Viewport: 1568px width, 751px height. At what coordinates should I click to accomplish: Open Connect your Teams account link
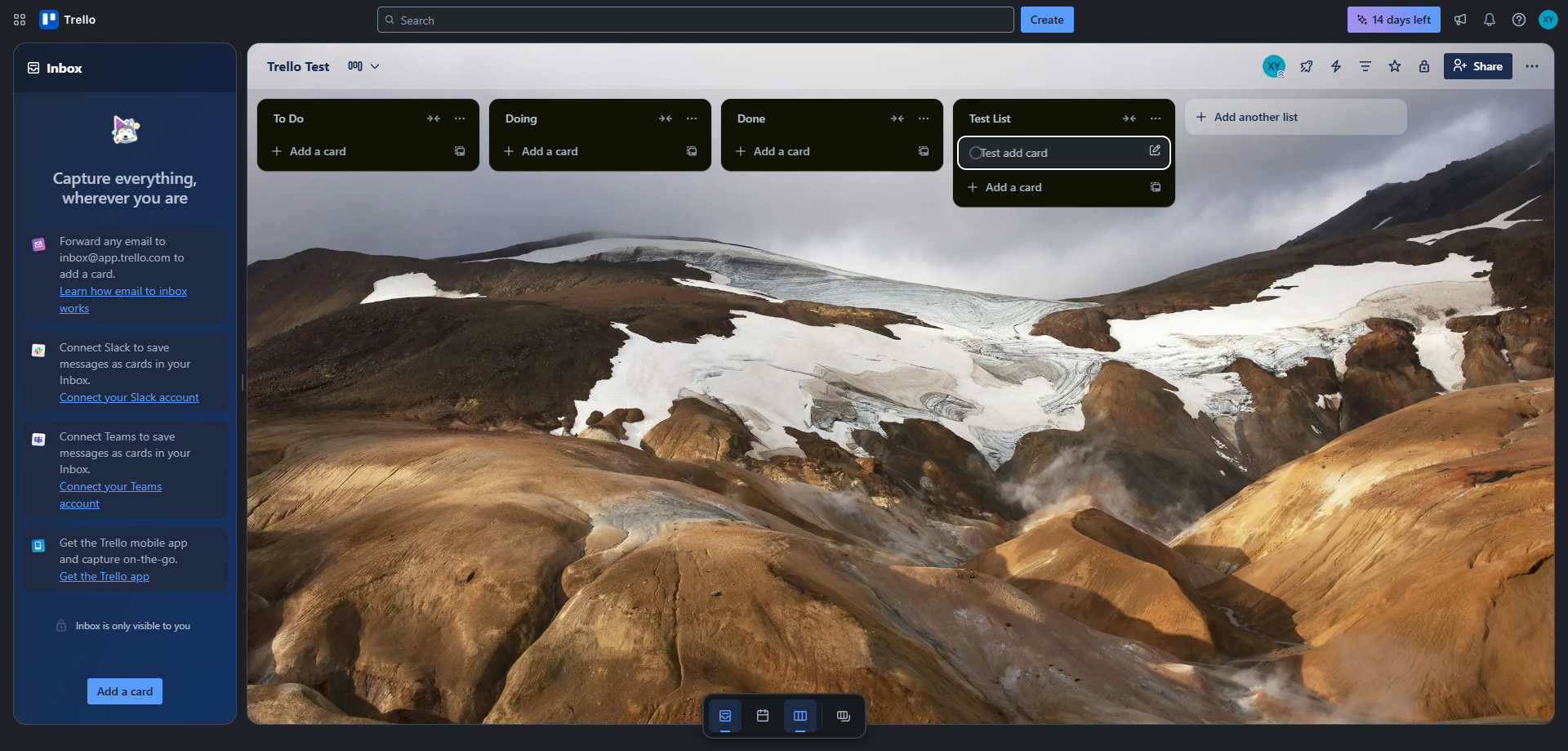click(110, 495)
